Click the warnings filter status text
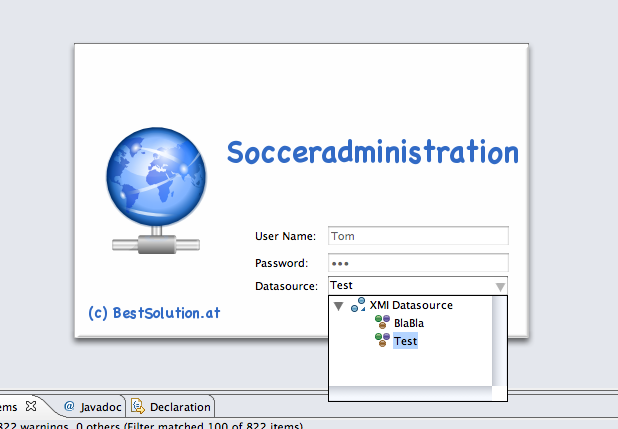 pyautogui.click(x=152, y=425)
